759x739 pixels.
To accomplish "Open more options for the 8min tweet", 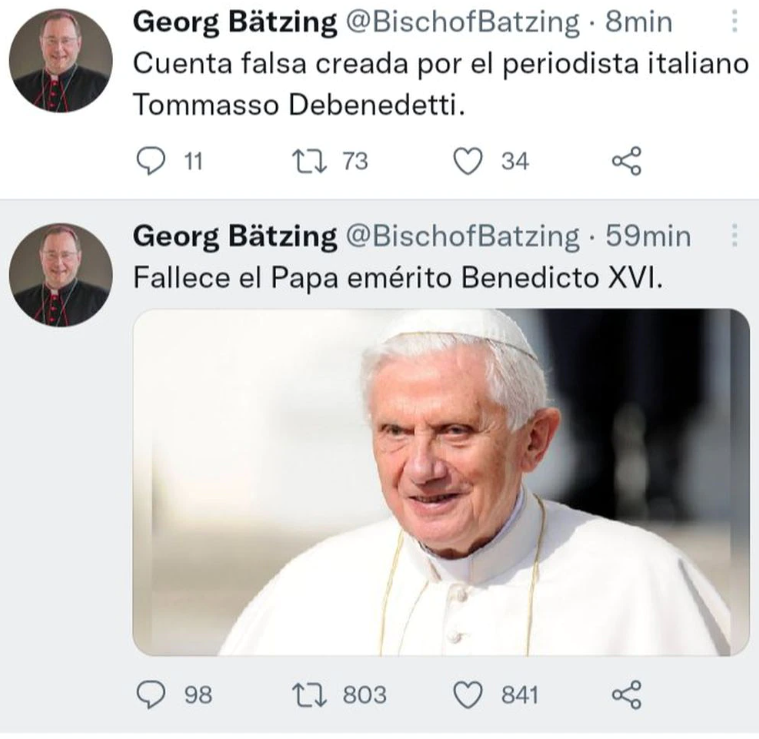I will [735, 22].
